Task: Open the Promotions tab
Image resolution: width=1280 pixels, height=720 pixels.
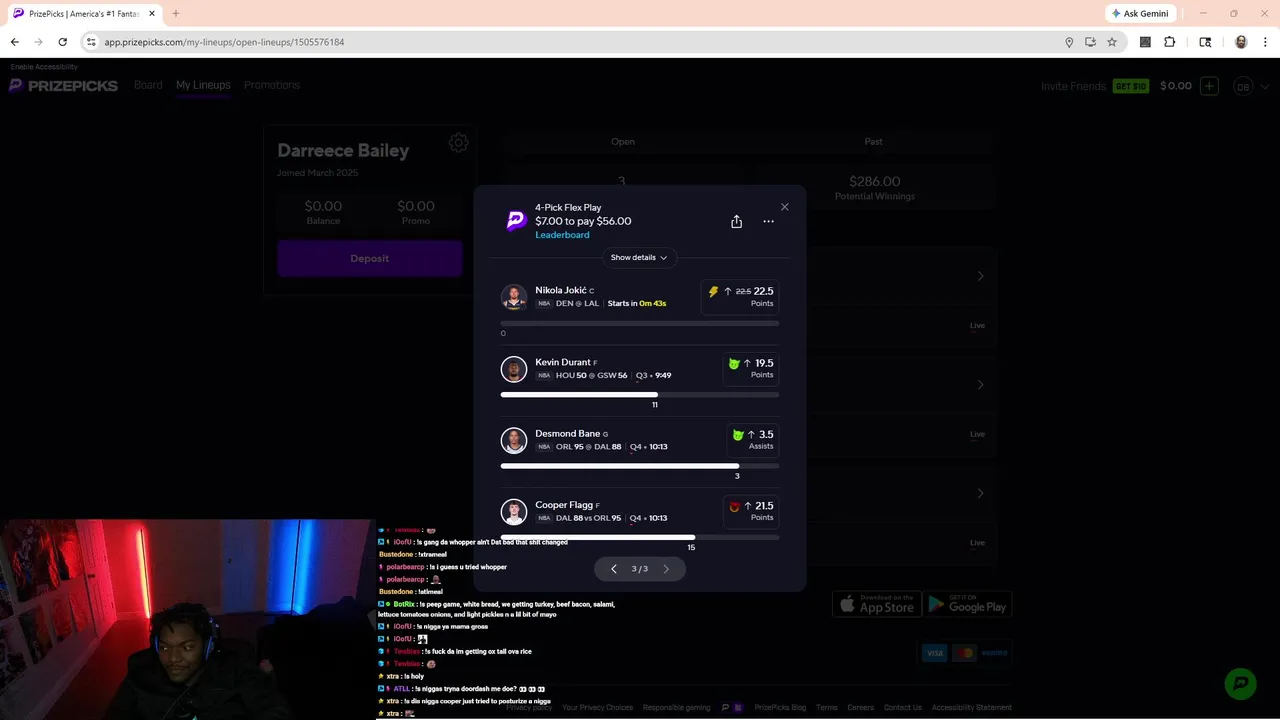Action: 272,85
